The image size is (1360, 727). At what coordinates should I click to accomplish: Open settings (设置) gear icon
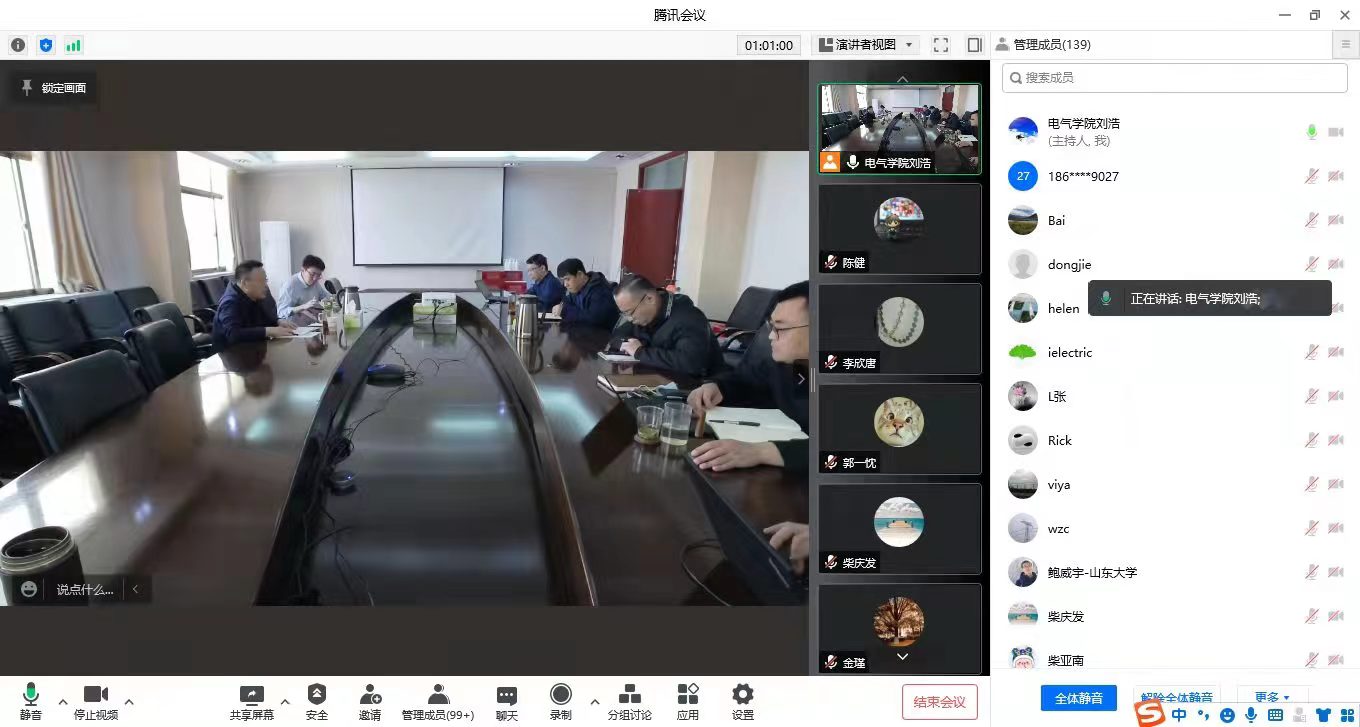[742, 695]
